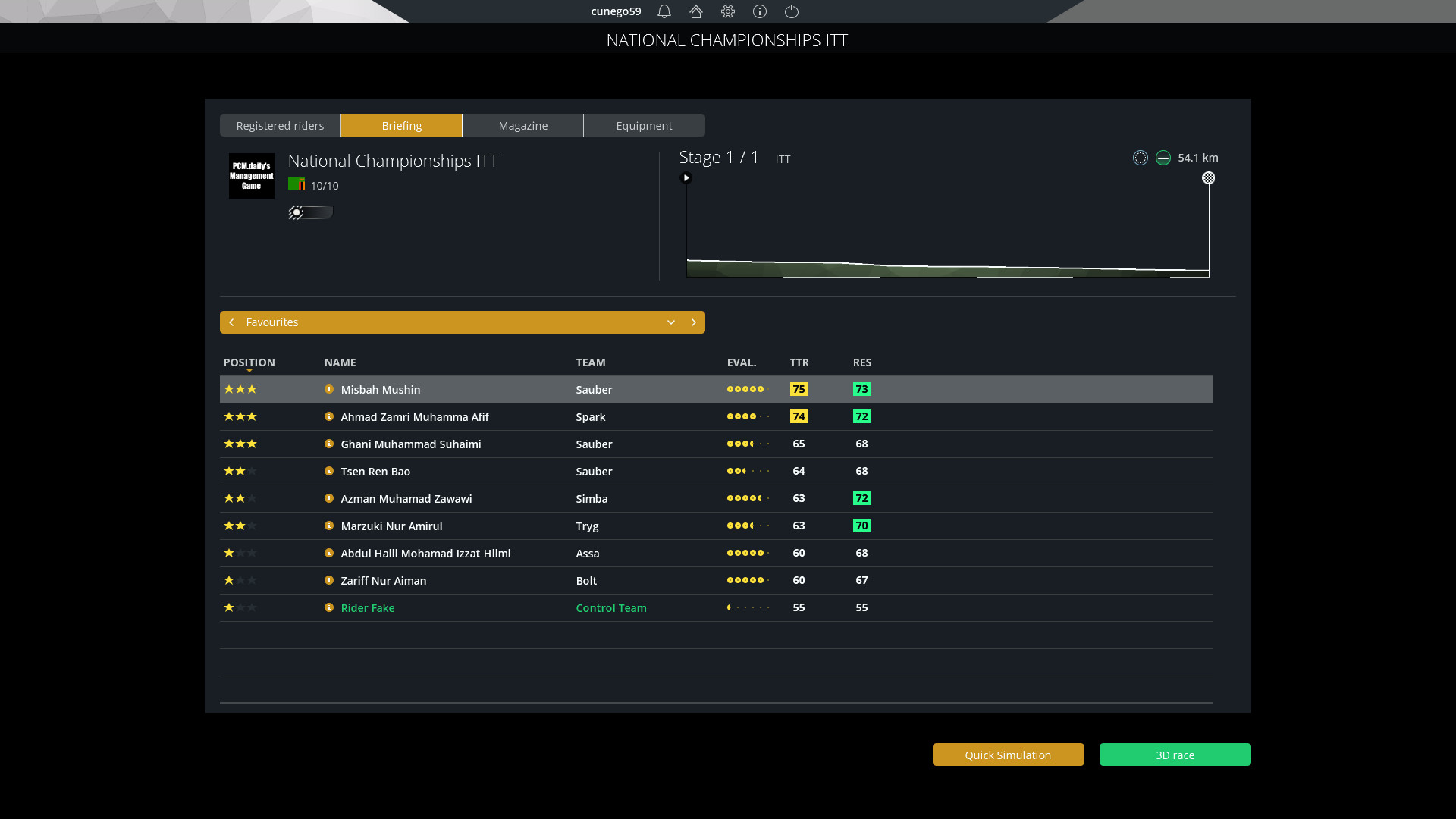Launch the 3D race
The width and height of the screenshot is (1456, 819).
pos(1175,755)
